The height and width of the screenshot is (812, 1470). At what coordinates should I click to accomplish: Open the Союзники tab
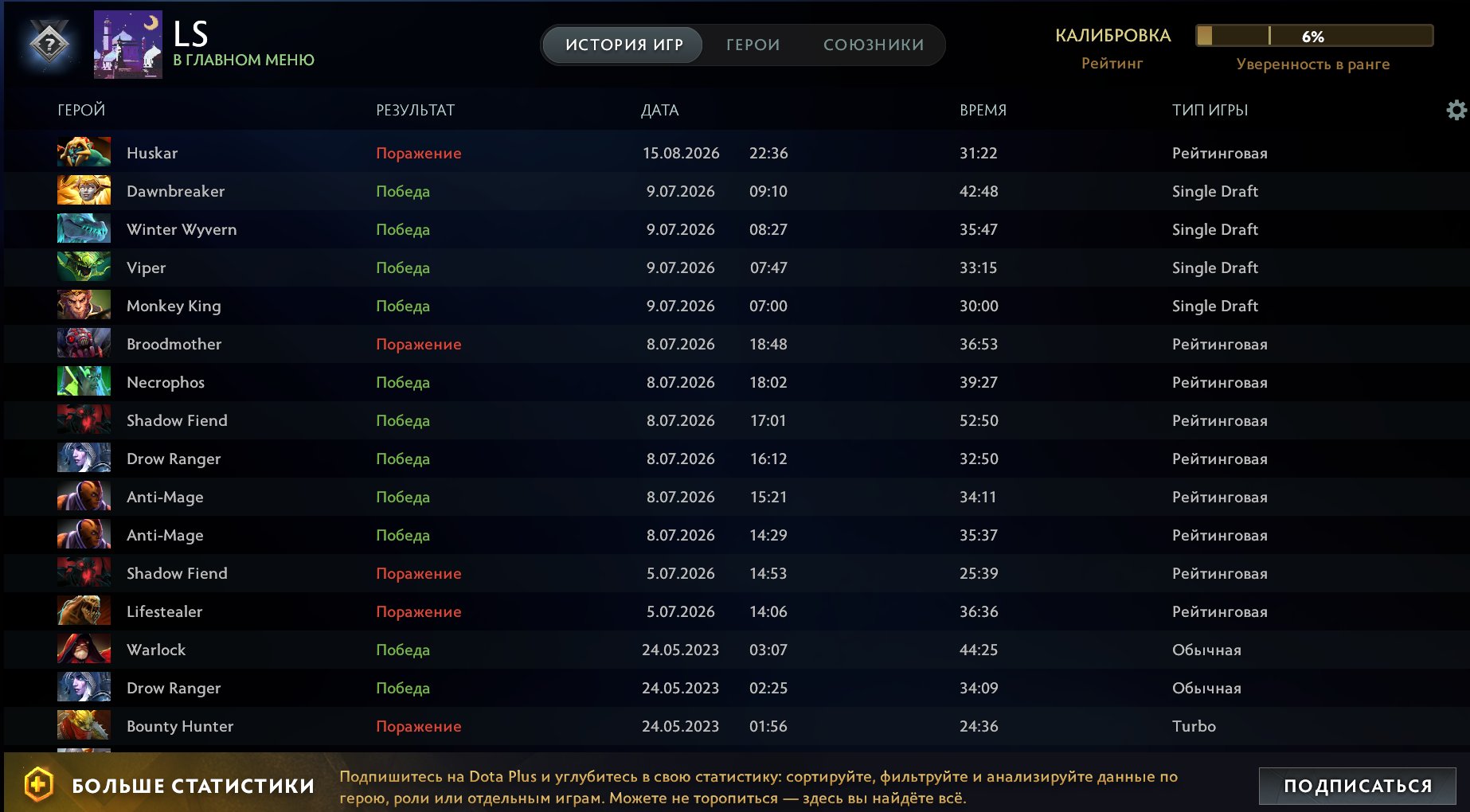[874, 45]
